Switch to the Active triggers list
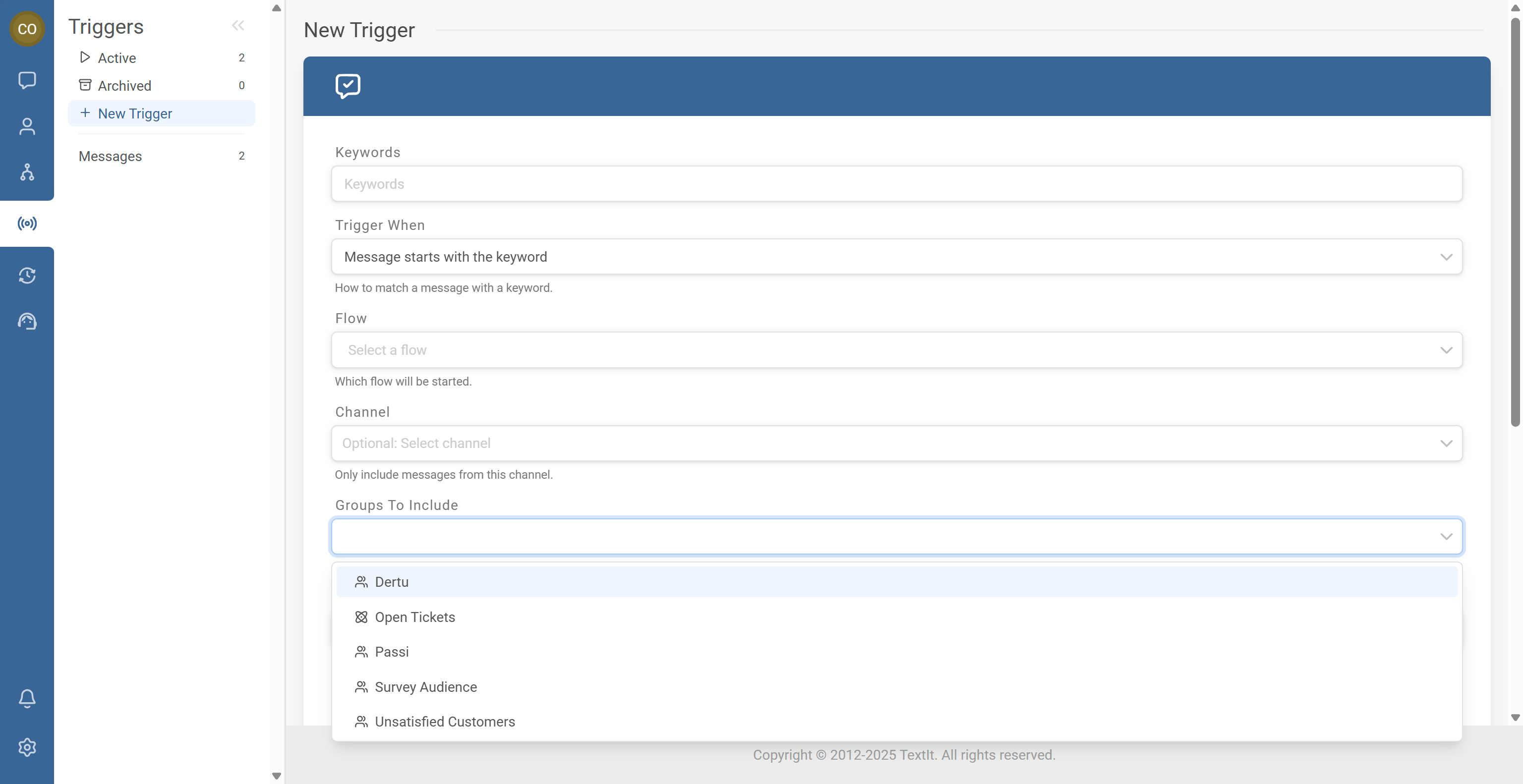This screenshot has width=1523, height=784. (x=117, y=57)
